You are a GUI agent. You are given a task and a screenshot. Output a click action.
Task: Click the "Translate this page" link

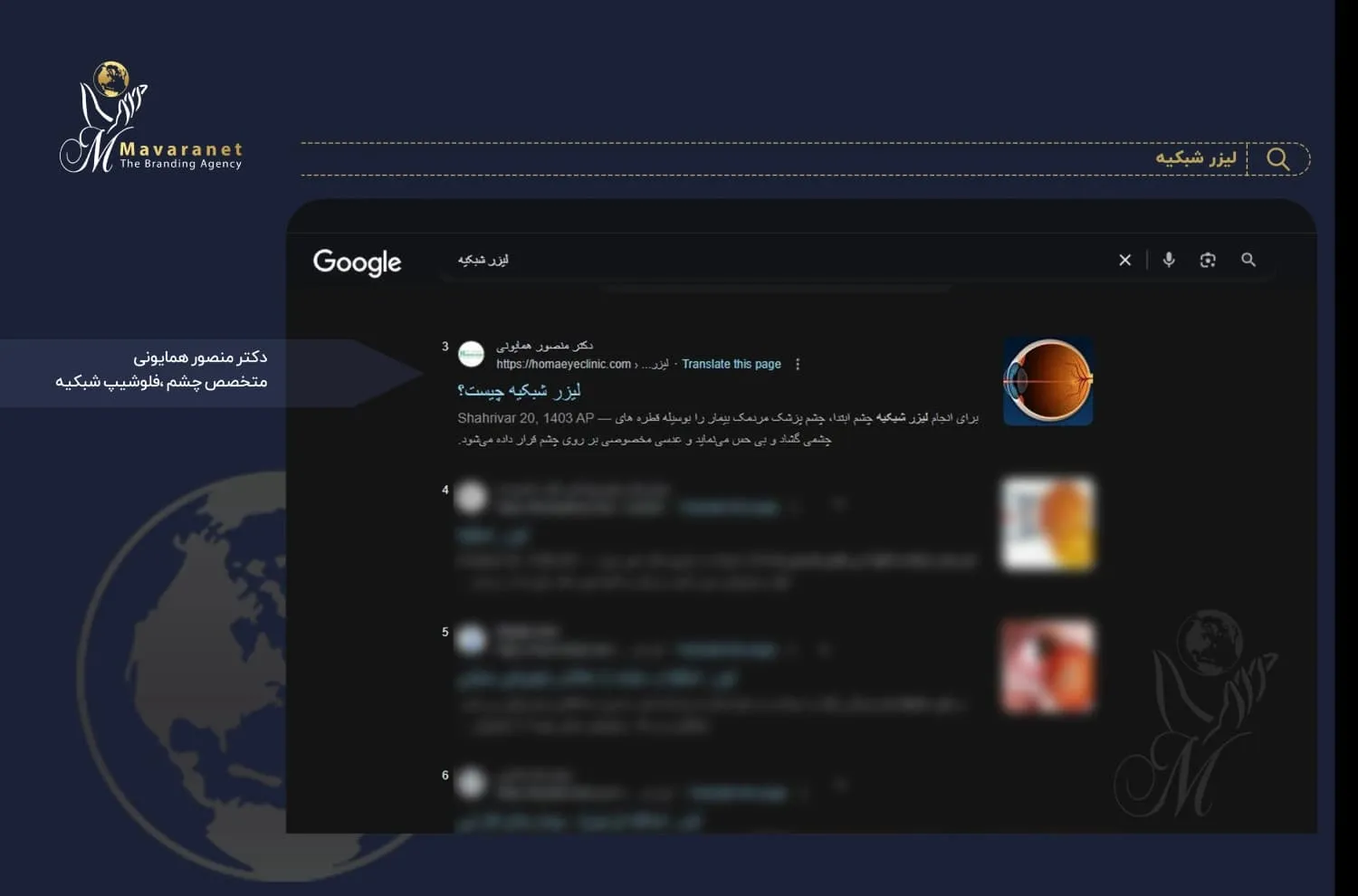731,365
